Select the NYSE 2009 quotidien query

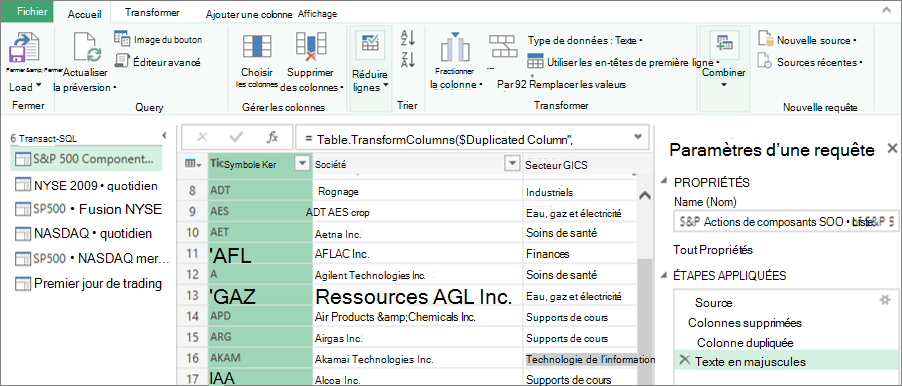[x=86, y=185]
